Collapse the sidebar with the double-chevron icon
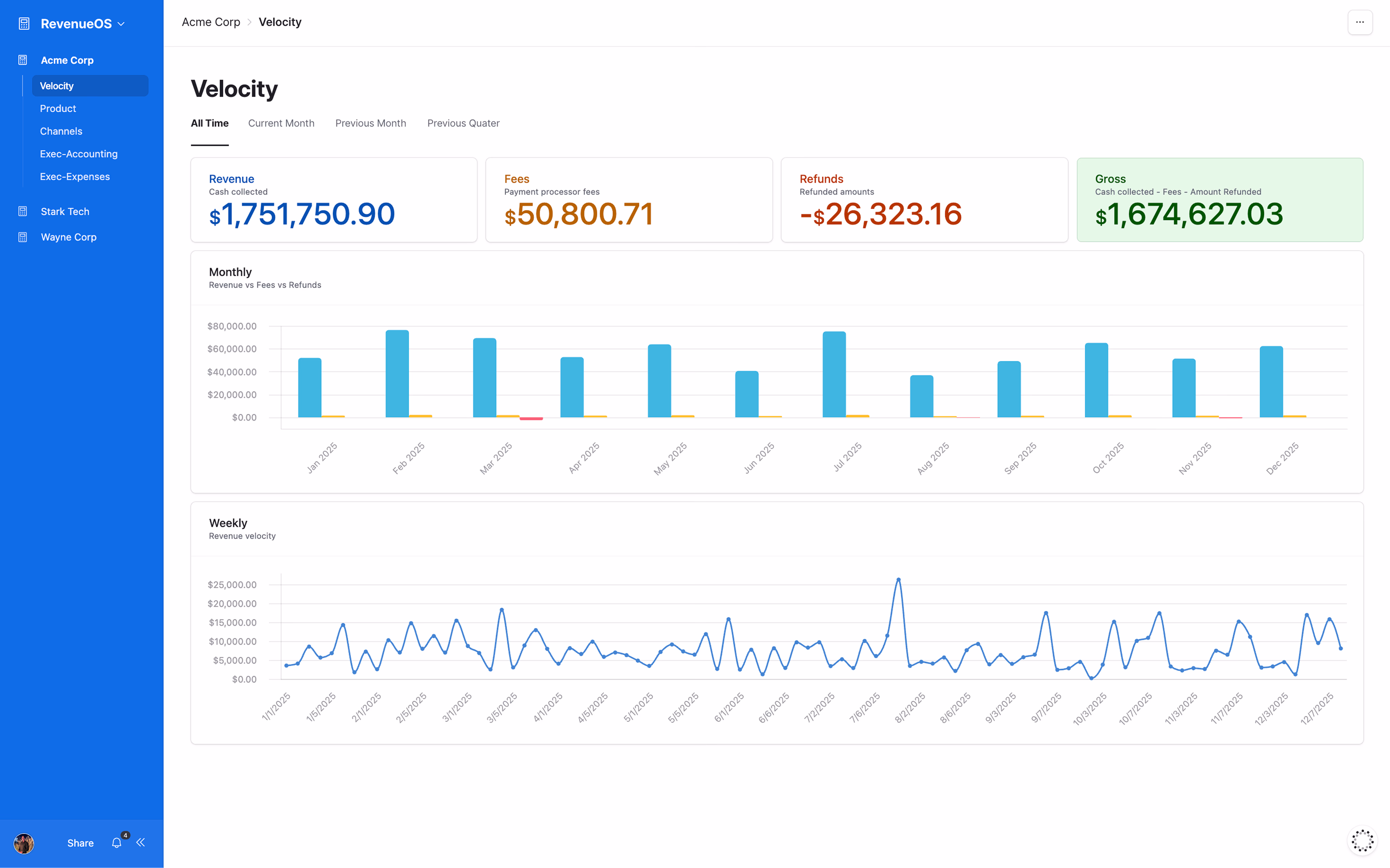Screen dimensions: 1390x868 point(141,843)
